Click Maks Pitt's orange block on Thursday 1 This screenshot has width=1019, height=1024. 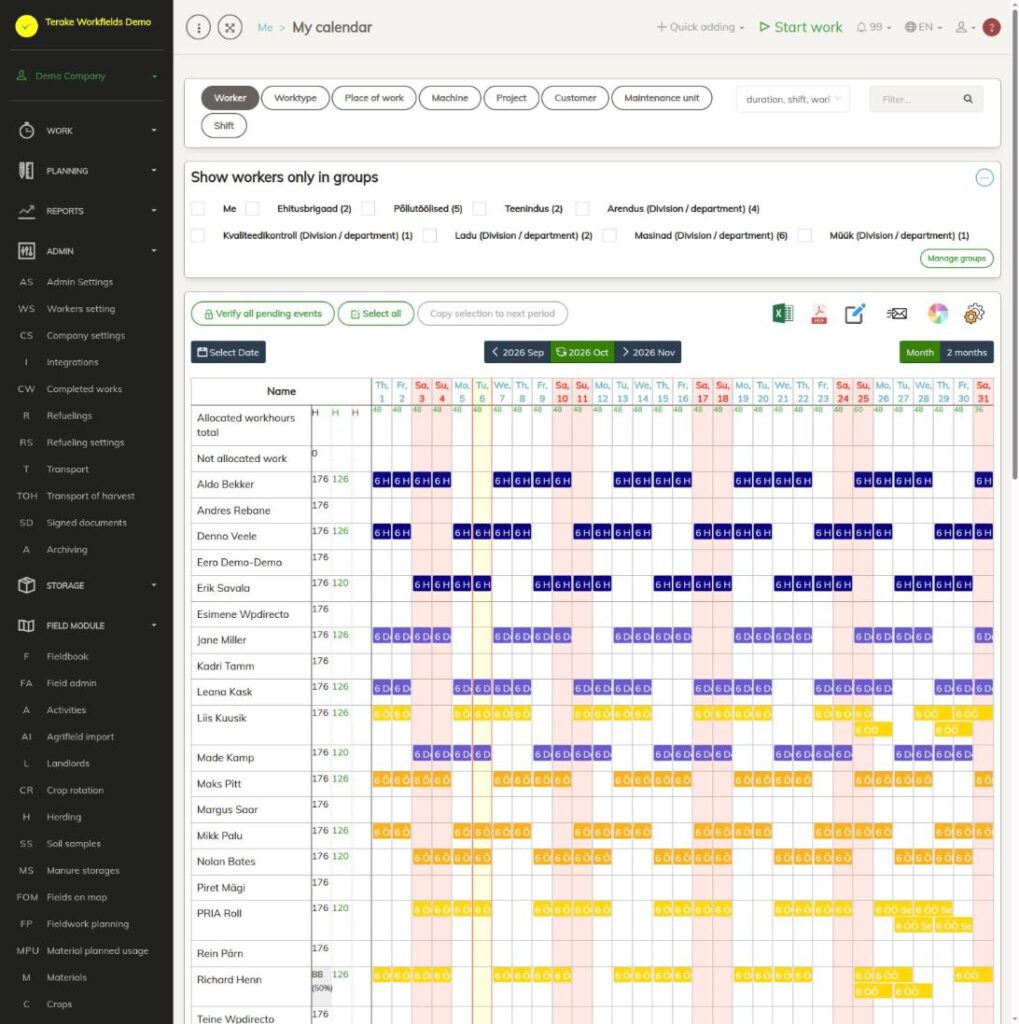click(x=382, y=780)
